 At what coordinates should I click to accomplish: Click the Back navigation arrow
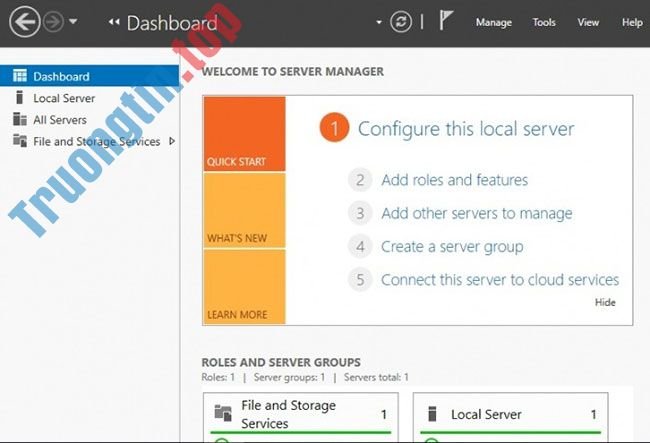pyautogui.click(x=24, y=22)
